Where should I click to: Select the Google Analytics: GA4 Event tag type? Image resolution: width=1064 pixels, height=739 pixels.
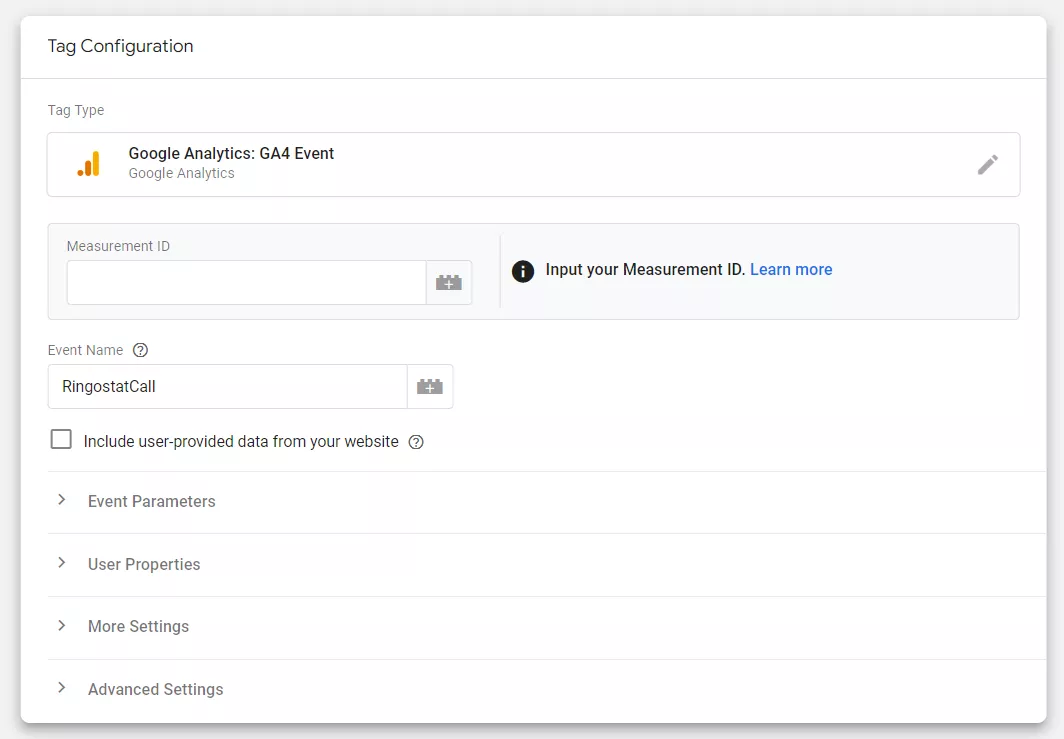[x=533, y=164]
